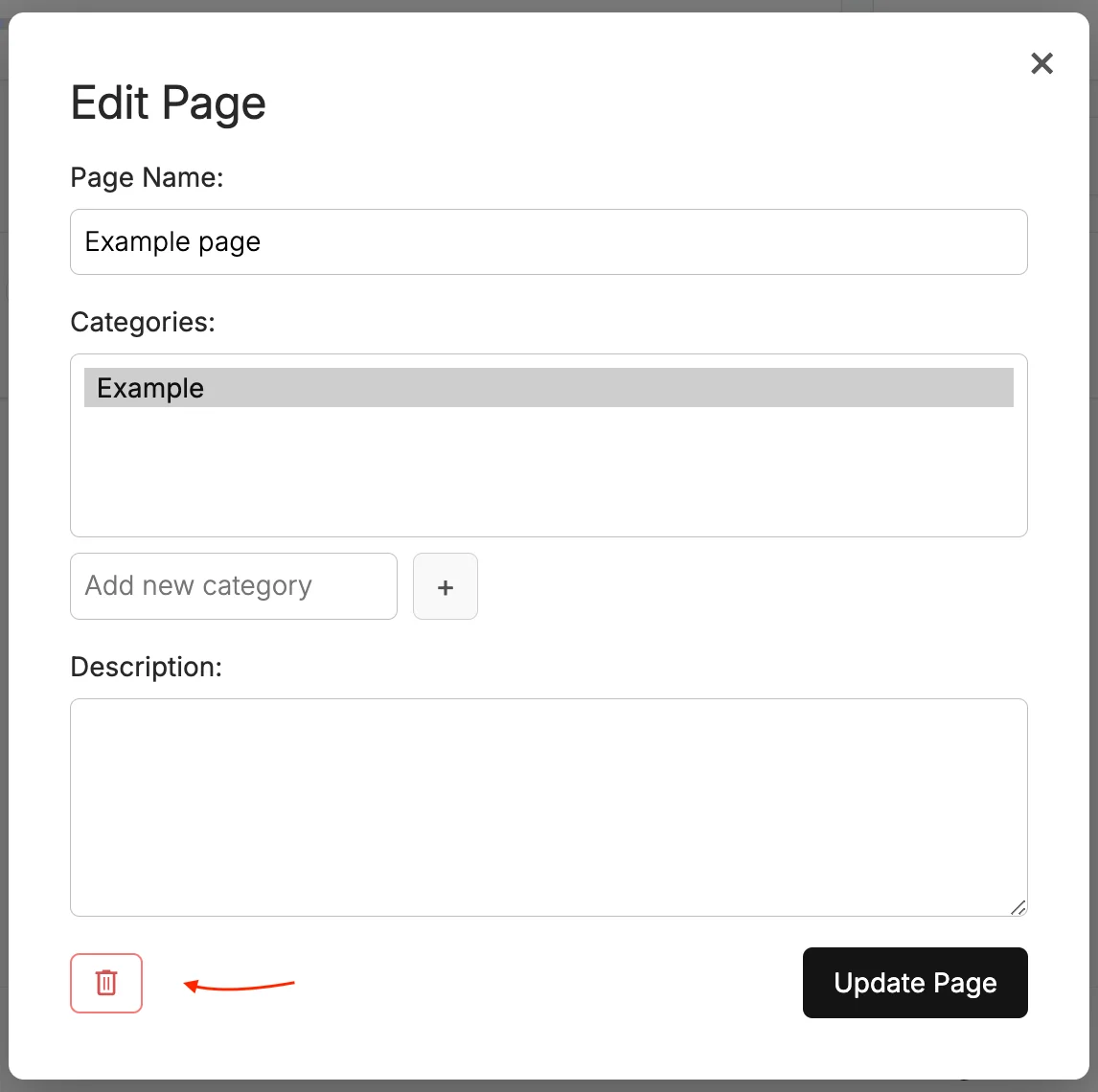The image size is (1098, 1092).
Task: Click the plus button to add category
Action: 446,586
